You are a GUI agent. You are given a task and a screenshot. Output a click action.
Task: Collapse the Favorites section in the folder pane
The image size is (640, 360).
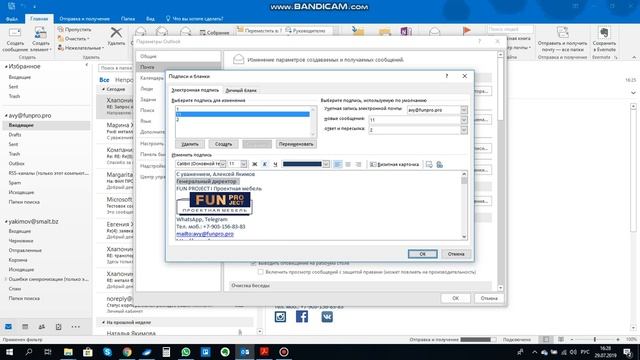click(6, 66)
